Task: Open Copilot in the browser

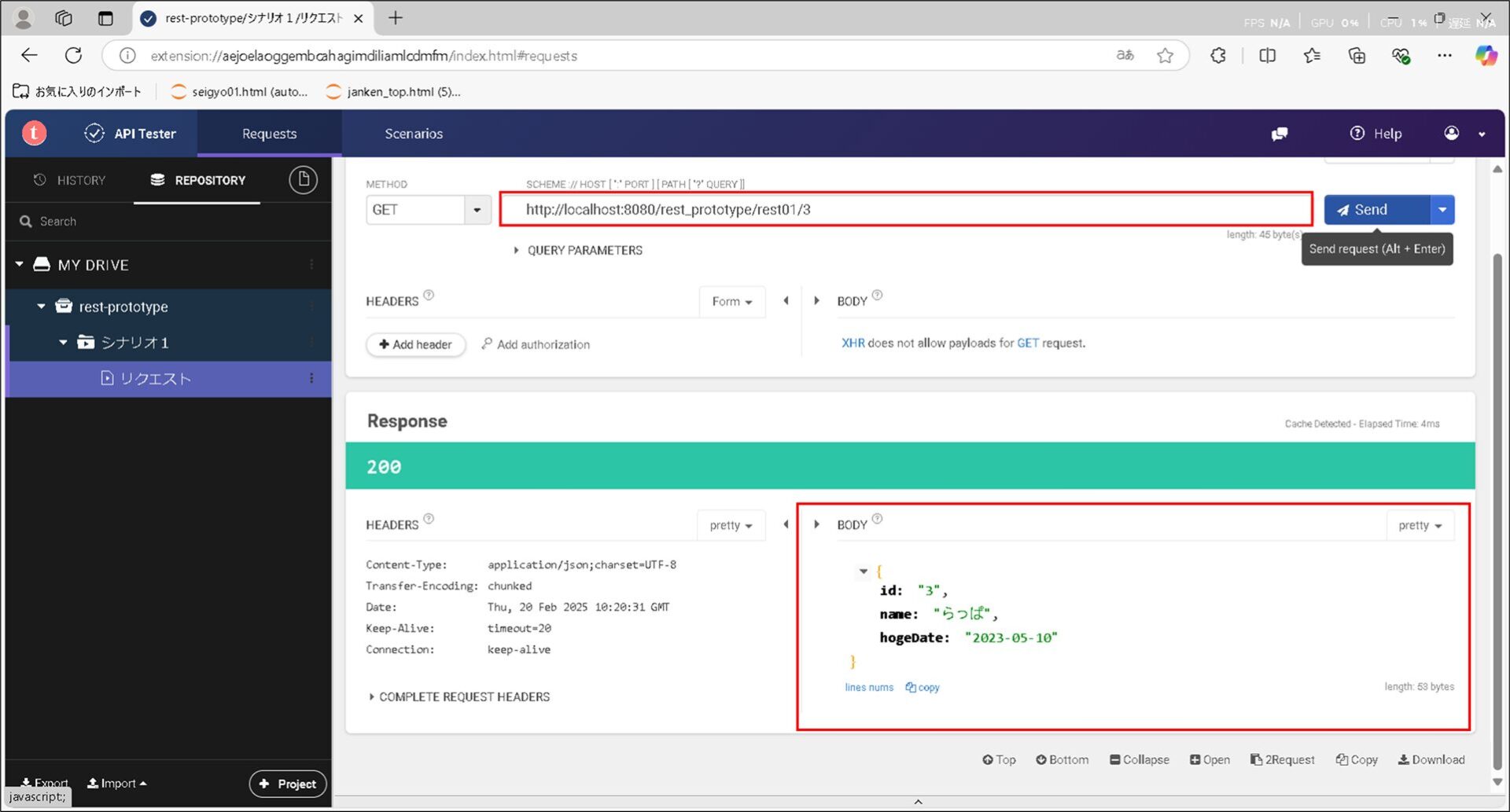Action: pyautogui.click(x=1486, y=55)
